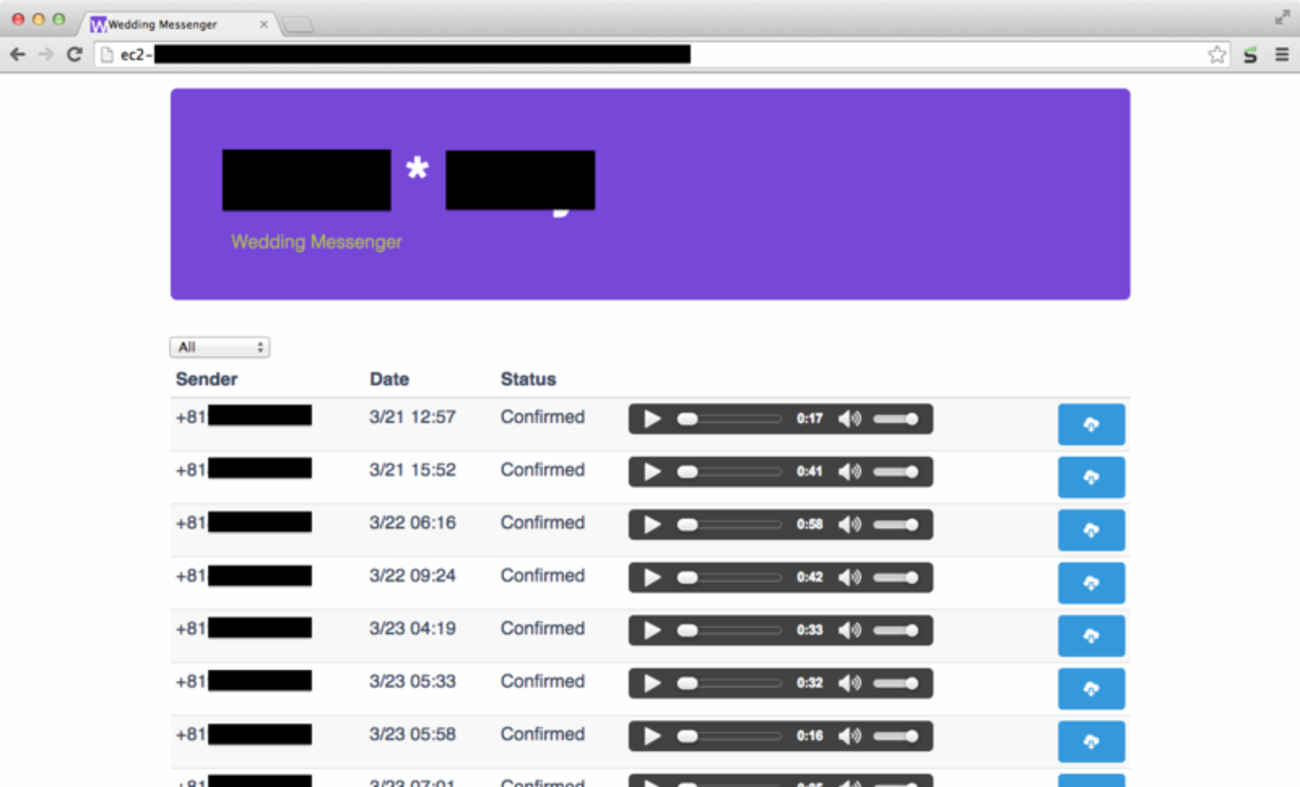Enter full screen with the top-right arrows
Screen dimensions: 1300x787
[x=1282, y=17]
